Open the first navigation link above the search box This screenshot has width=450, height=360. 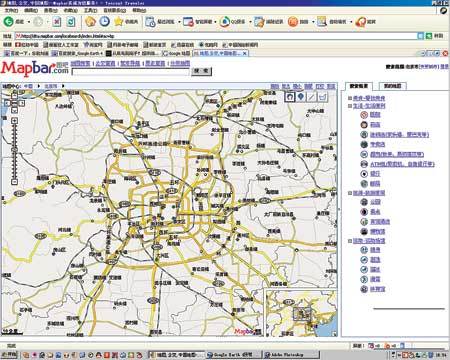click(x=80, y=63)
